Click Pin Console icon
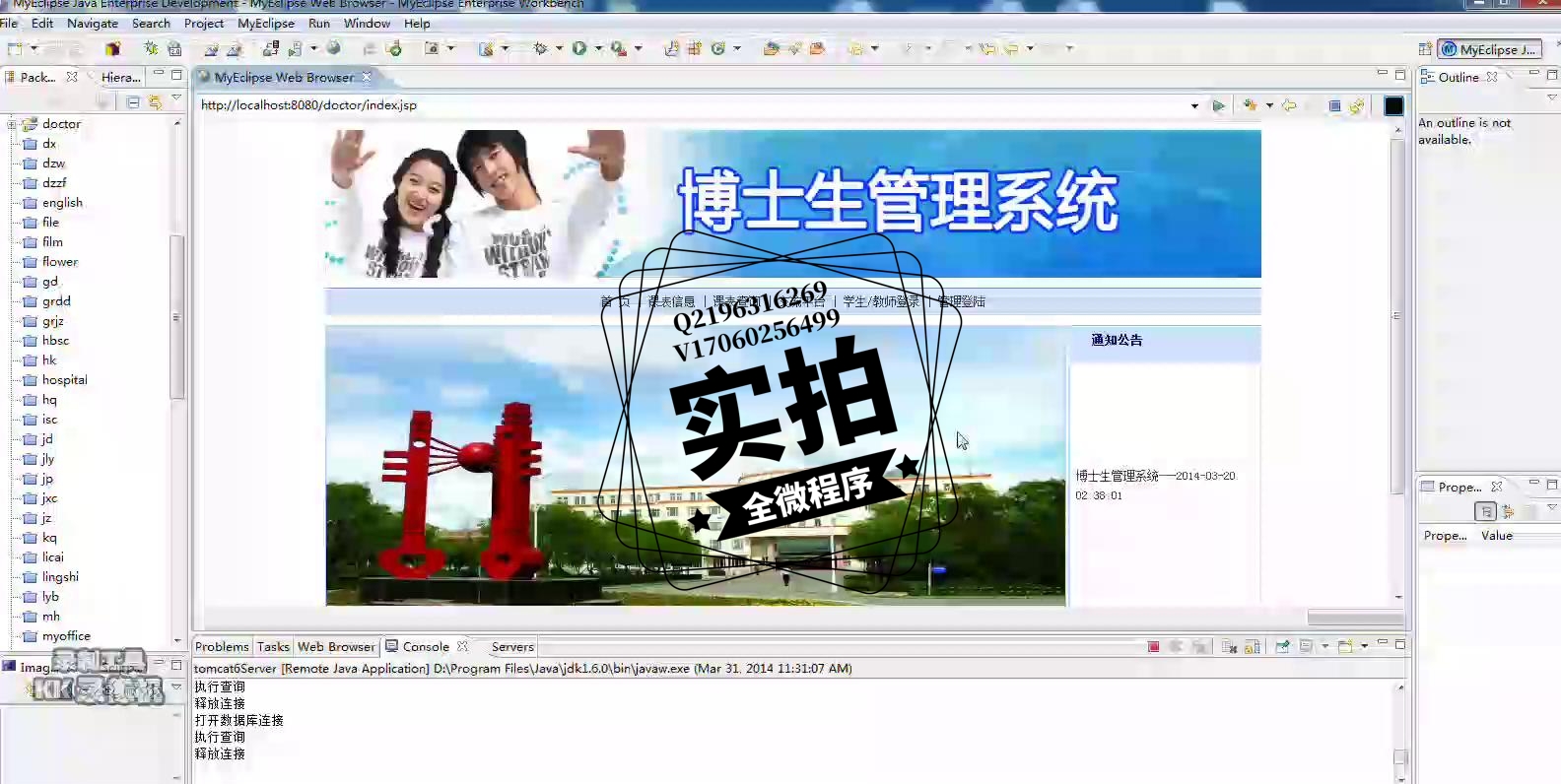 [x=1282, y=647]
